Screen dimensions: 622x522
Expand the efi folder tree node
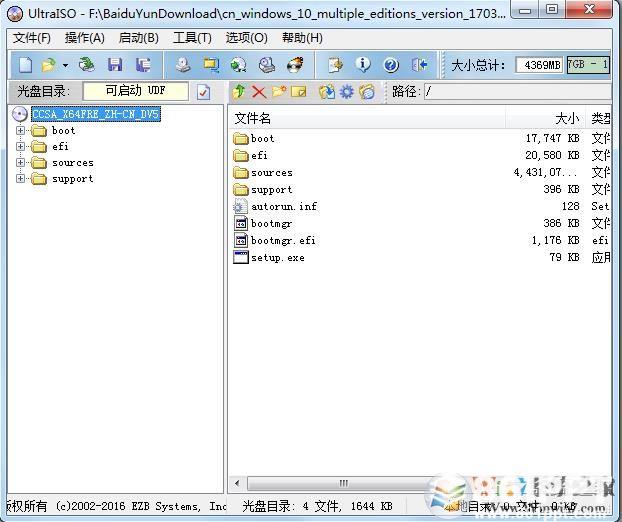pyautogui.click(x=20, y=146)
